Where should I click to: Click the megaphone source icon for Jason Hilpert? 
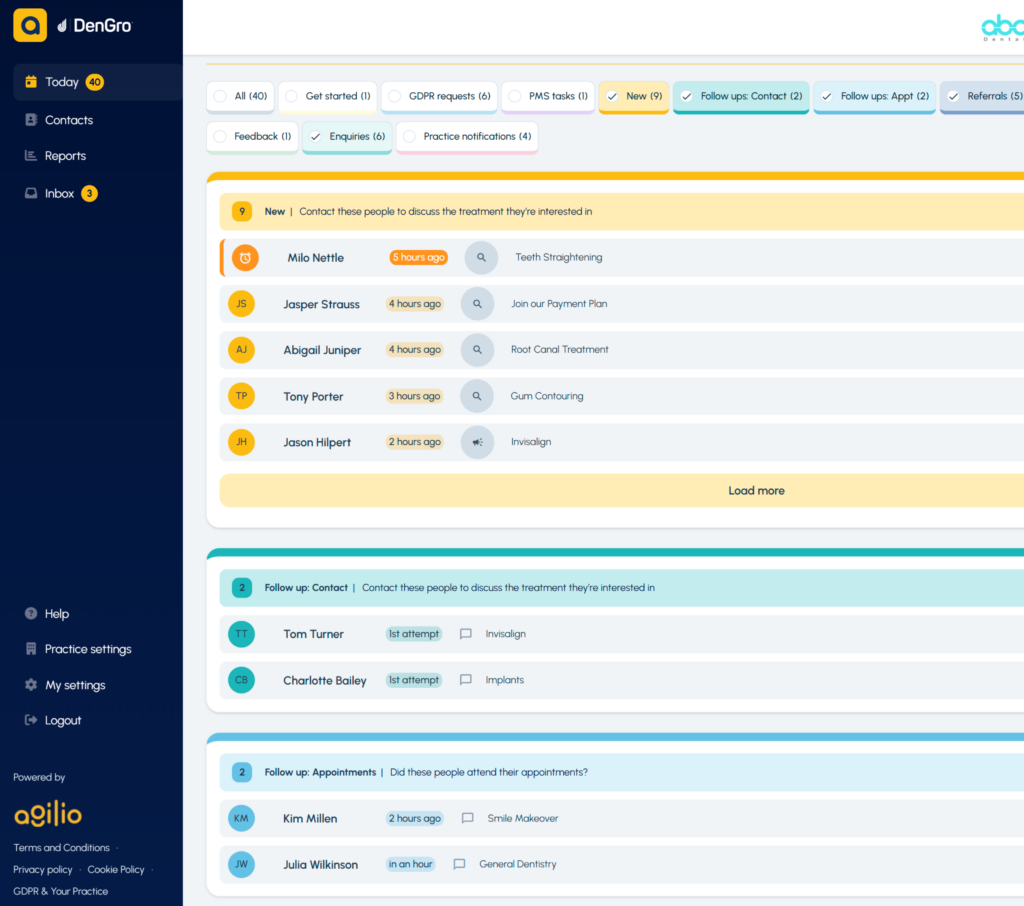(477, 442)
